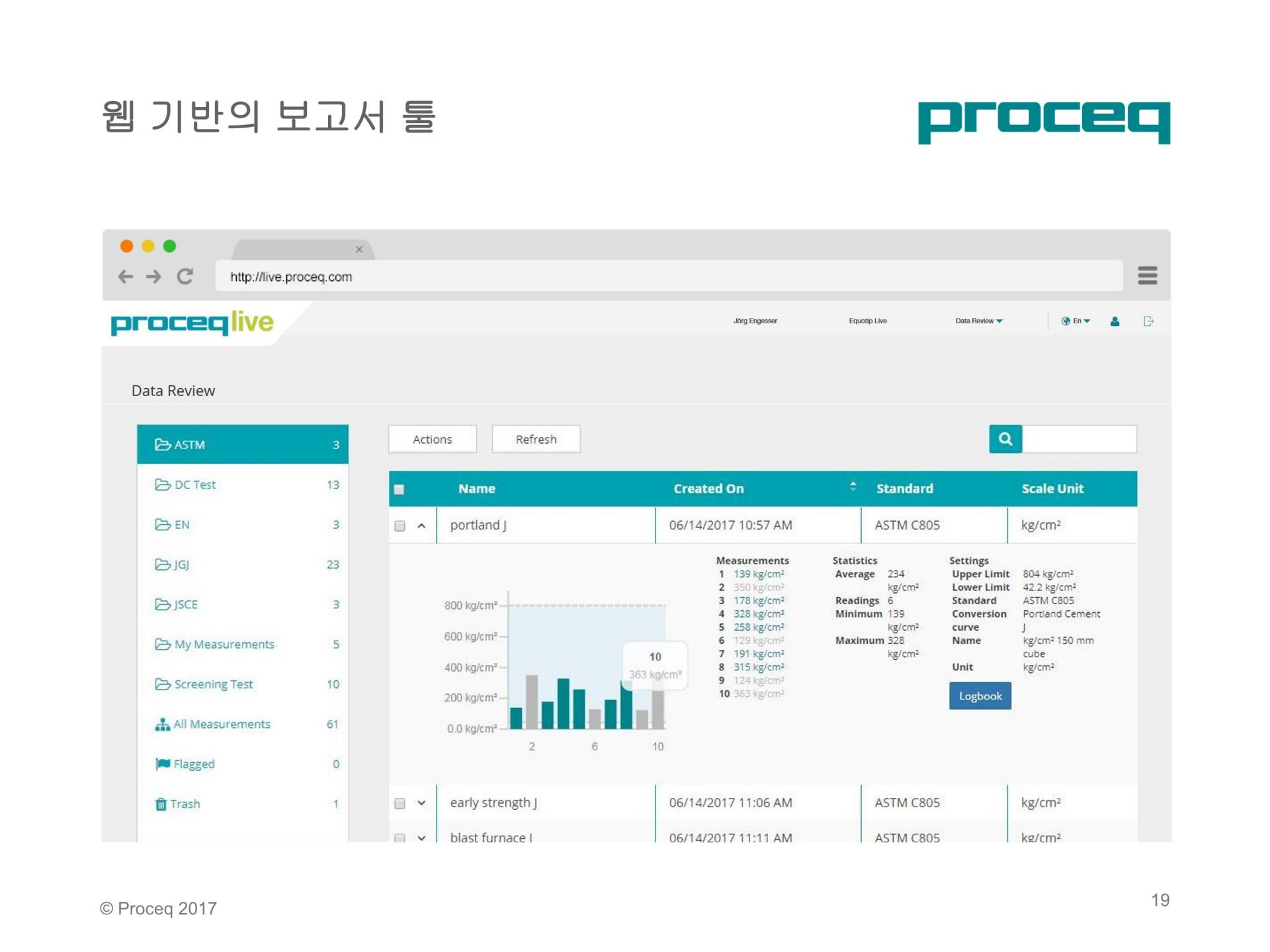1270x952 pixels.
Task: Click the browser back arrow
Action: (126, 276)
